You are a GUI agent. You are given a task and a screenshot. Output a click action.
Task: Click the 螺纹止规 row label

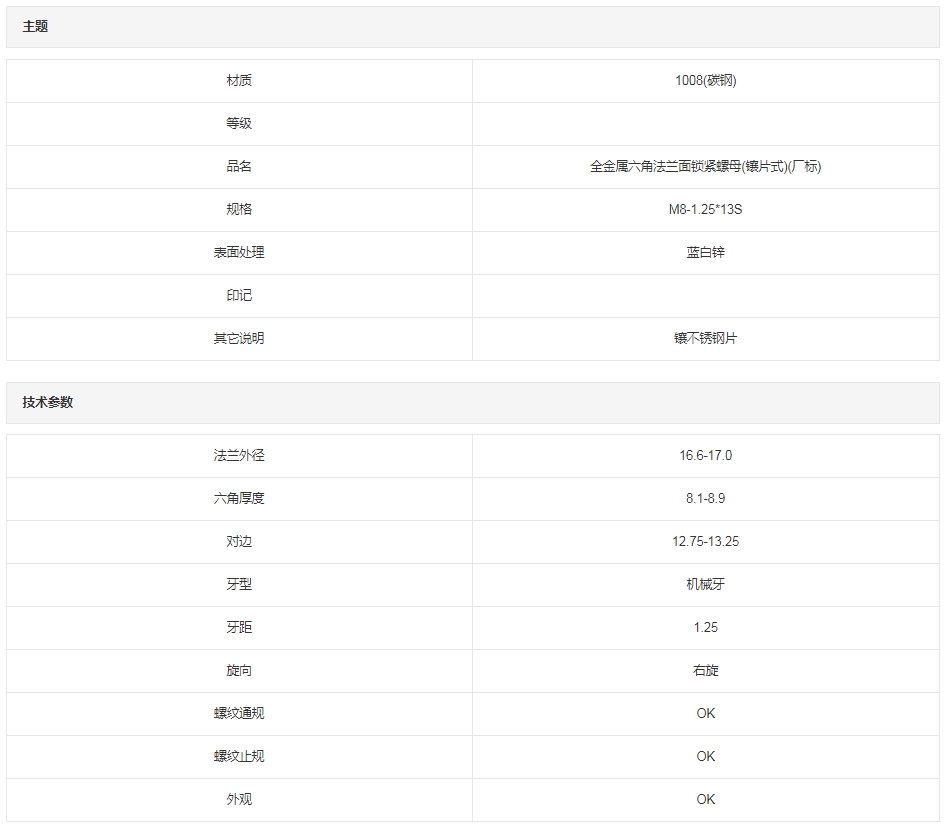(239, 757)
